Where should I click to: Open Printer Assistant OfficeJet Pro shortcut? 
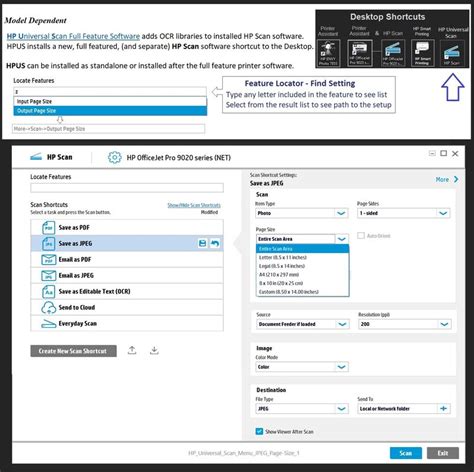(360, 53)
